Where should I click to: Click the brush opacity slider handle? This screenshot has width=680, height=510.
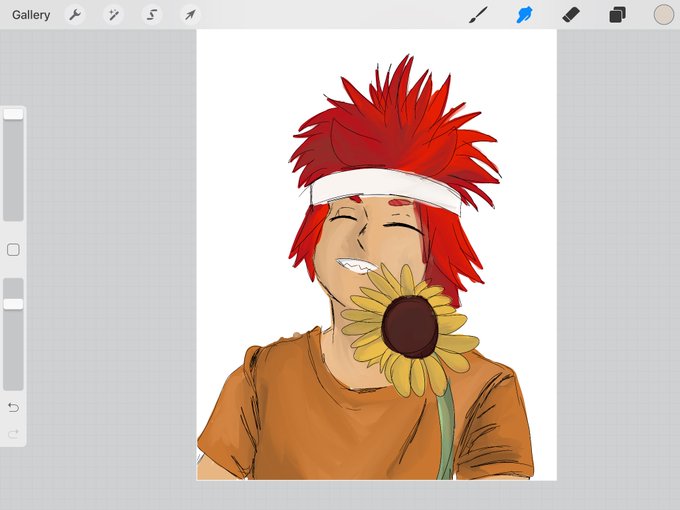point(13,304)
